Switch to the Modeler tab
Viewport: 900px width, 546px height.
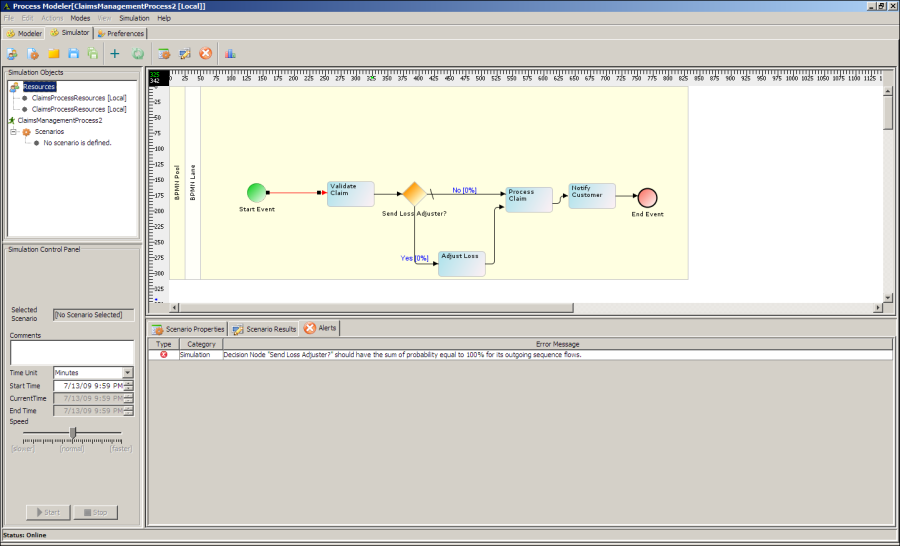(x=24, y=33)
